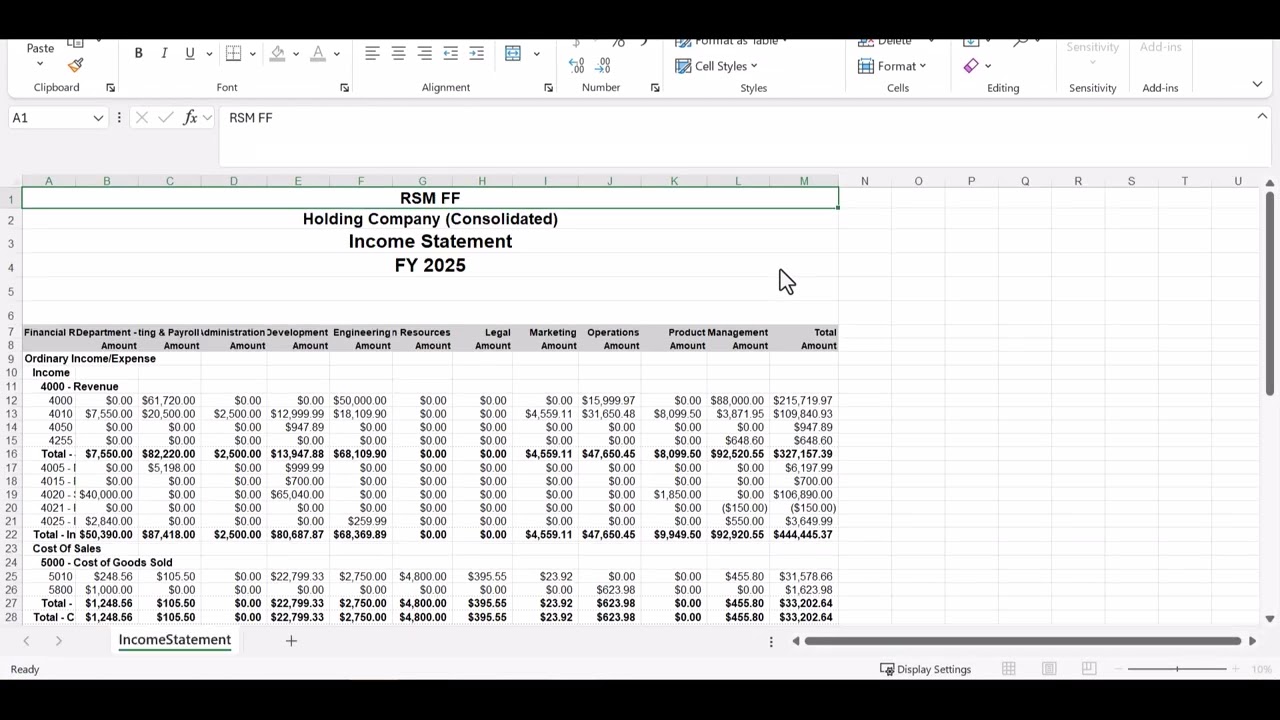Open Cell Styles dropdown
This screenshot has width=1280, height=720.
click(716, 66)
